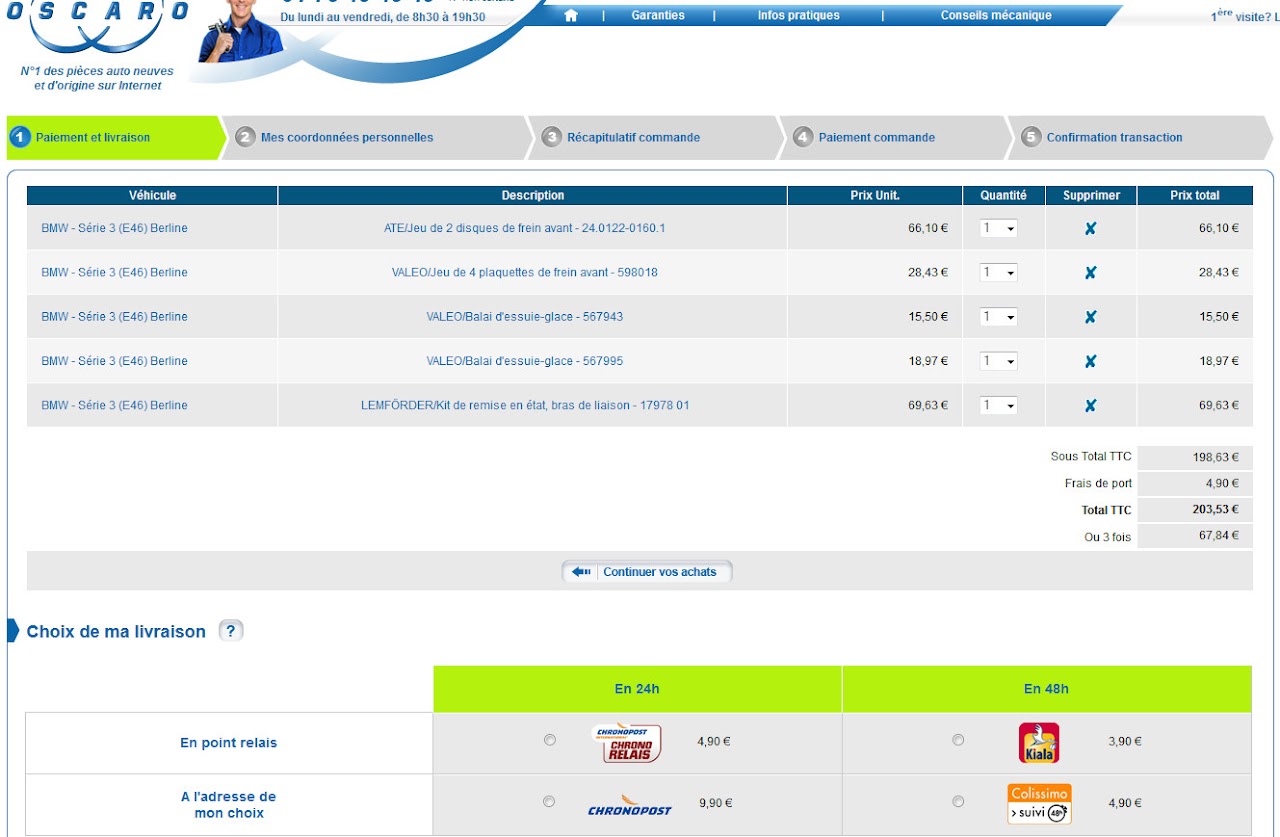Image resolution: width=1280 pixels, height=837 pixels.
Task: Select Chronopost 24h home delivery
Action: tap(549, 801)
